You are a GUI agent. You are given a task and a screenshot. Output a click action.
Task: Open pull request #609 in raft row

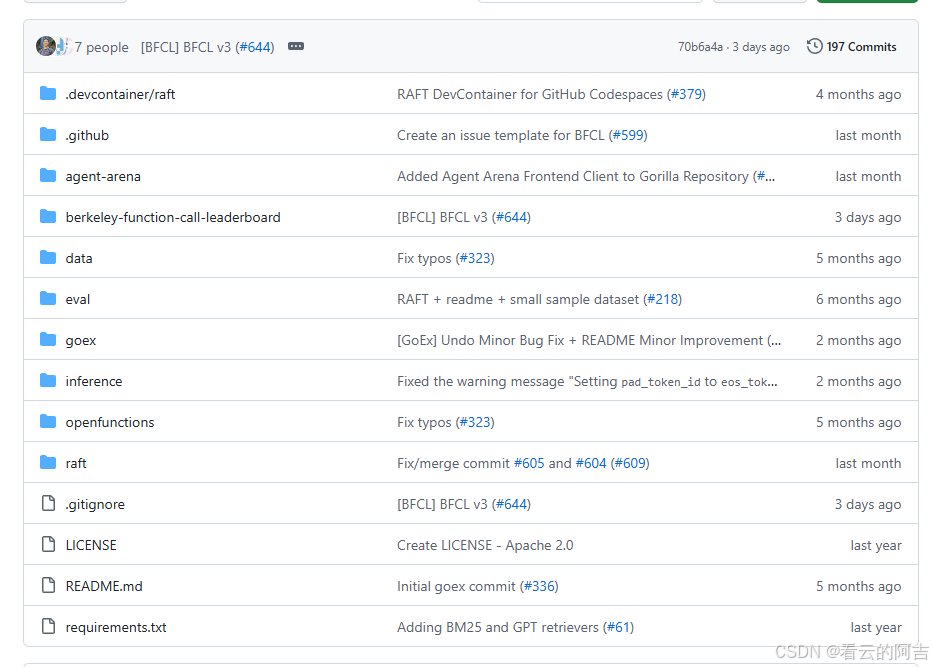coord(629,463)
